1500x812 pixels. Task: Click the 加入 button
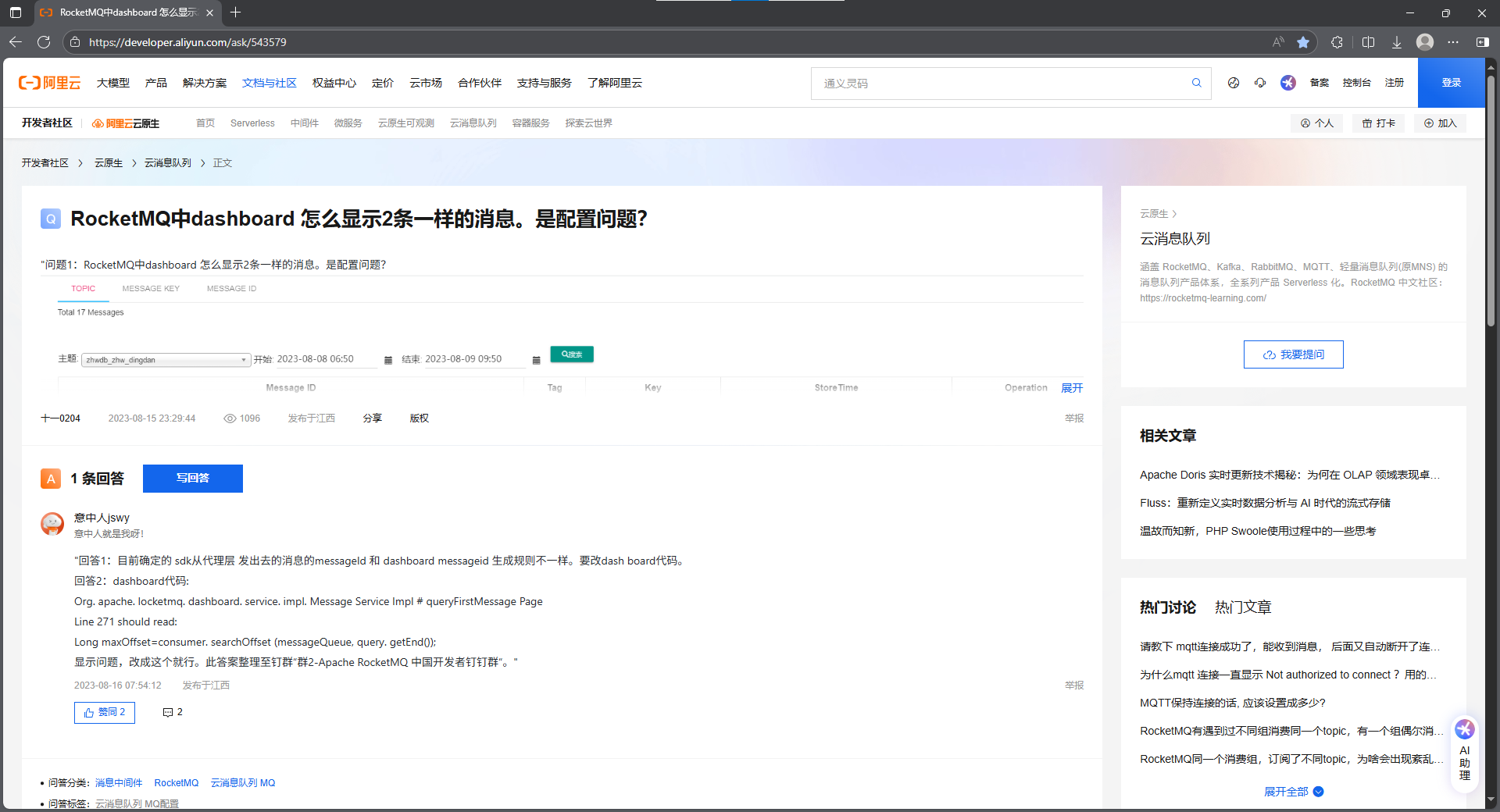click(1441, 123)
